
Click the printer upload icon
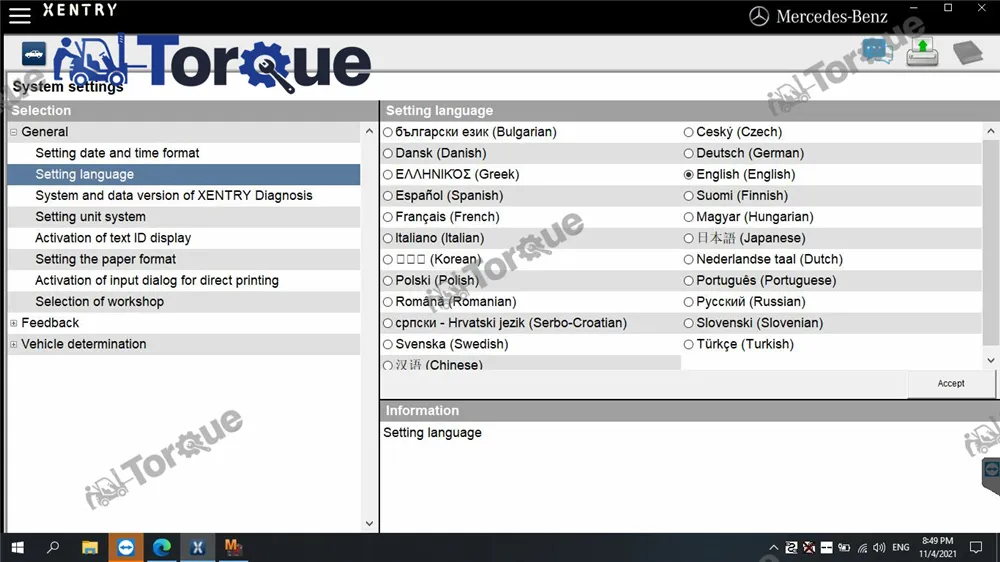click(922, 52)
